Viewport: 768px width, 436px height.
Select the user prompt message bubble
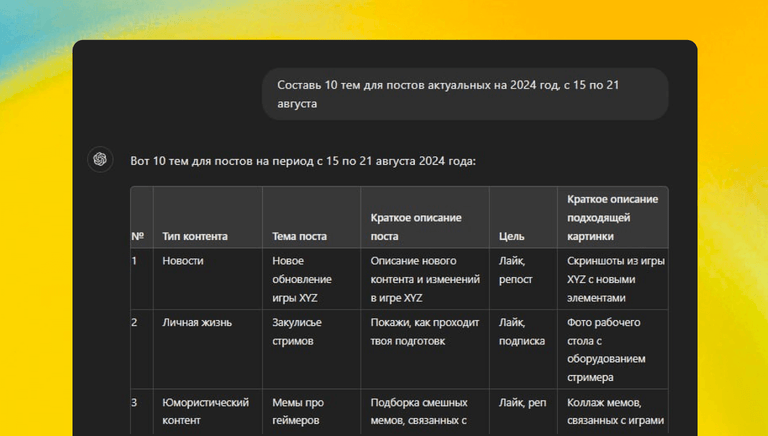pyautogui.click(x=465, y=94)
